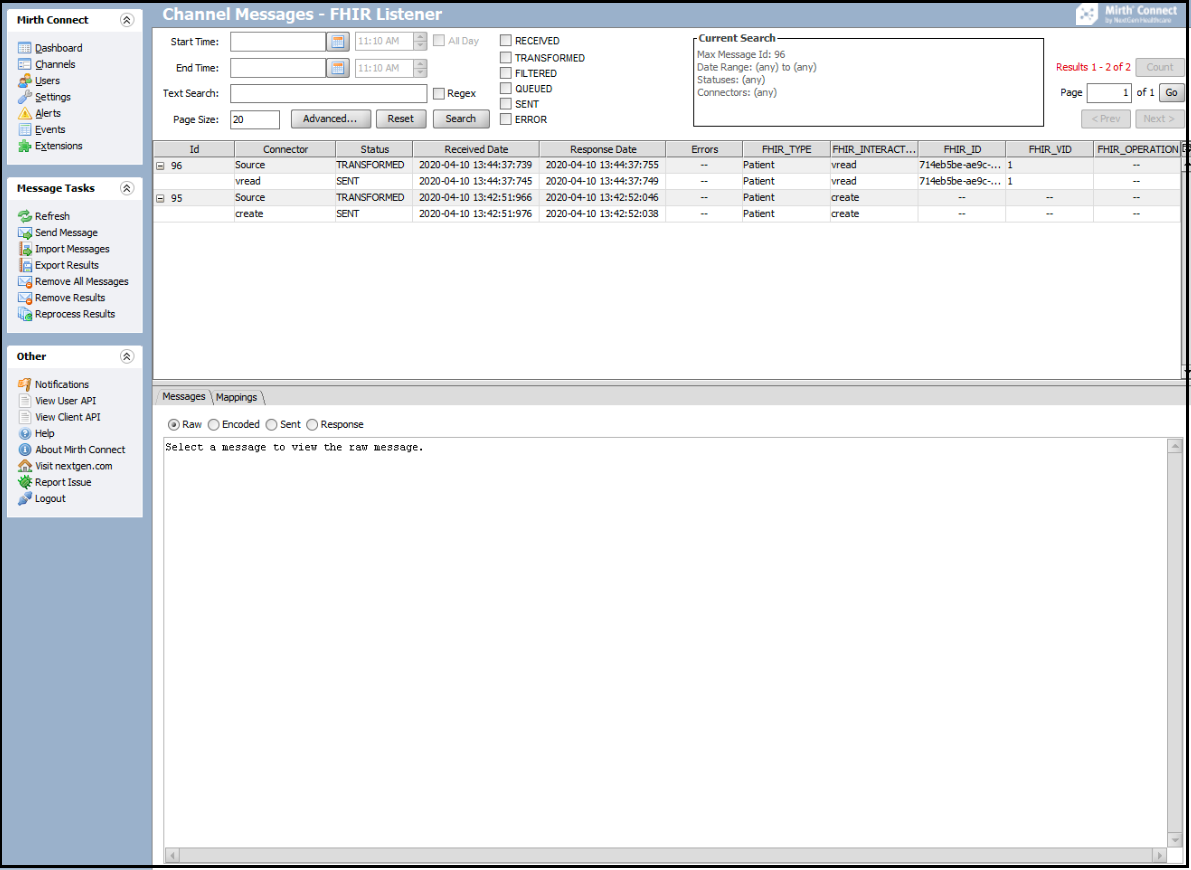This screenshot has height=870, width=1191.
Task: Enable the ERROR status checkbox
Action: [x=506, y=119]
